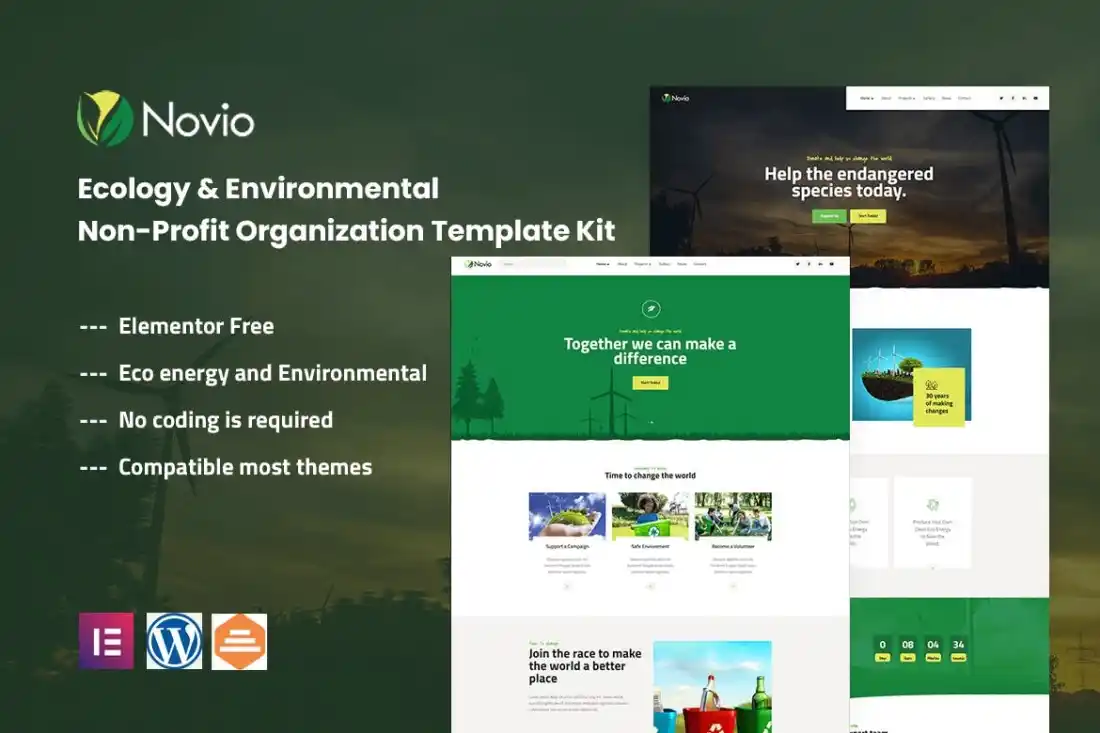The image size is (1100, 733).
Task: Click the circular leaf icon above the green hero heading
Action: pos(650,309)
